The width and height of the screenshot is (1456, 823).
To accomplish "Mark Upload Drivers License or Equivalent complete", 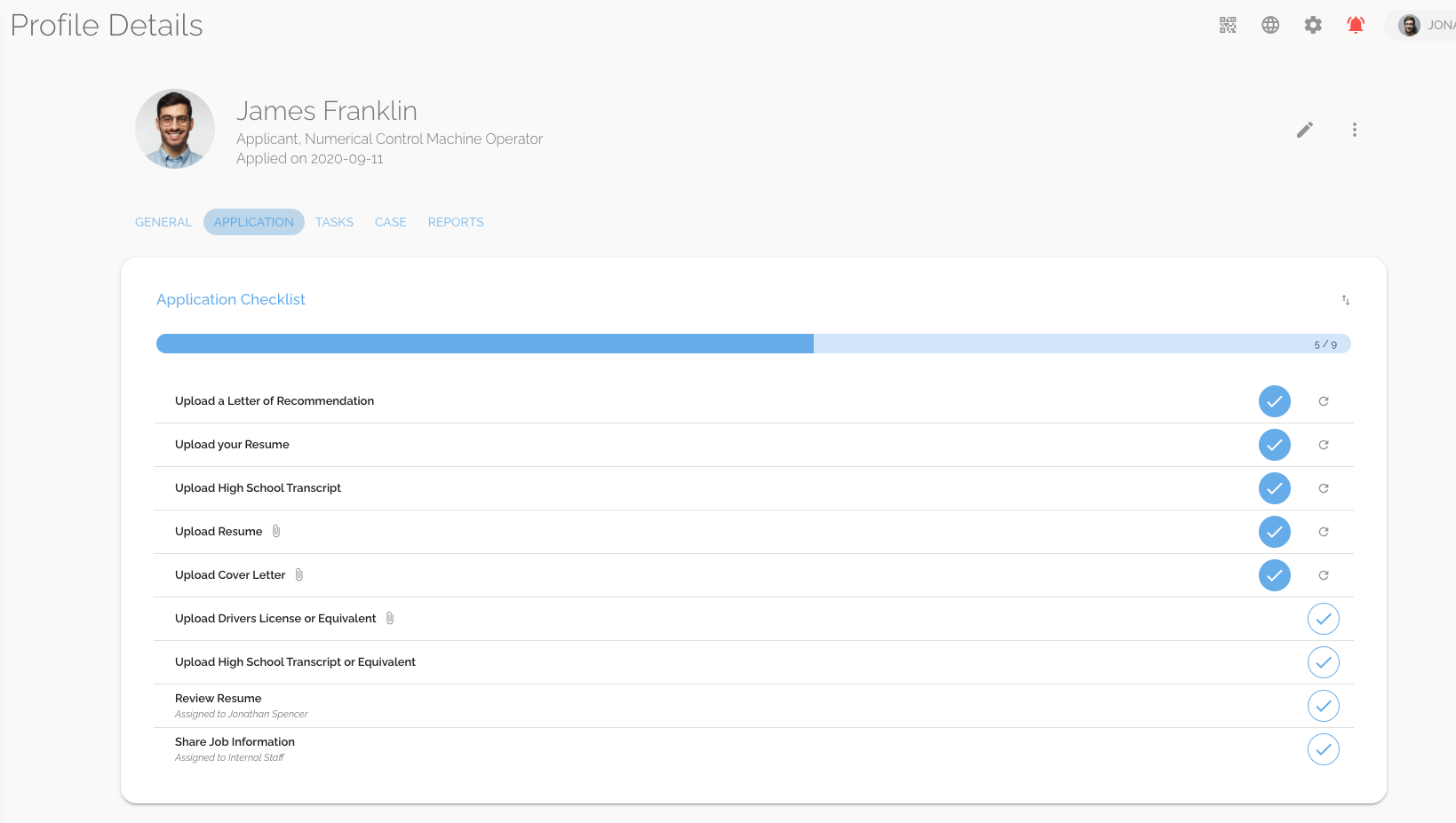I will 1323,619.
